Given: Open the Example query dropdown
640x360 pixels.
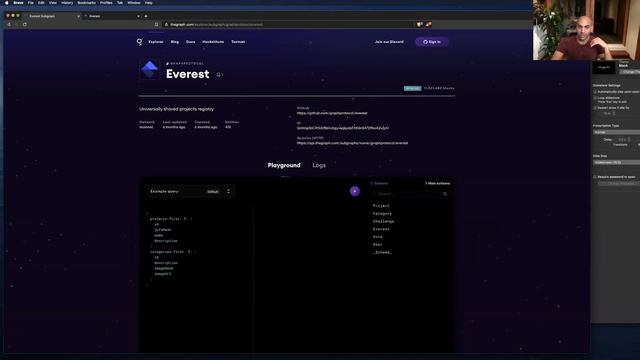Looking at the screenshot, I should click(x=191, y=191).
